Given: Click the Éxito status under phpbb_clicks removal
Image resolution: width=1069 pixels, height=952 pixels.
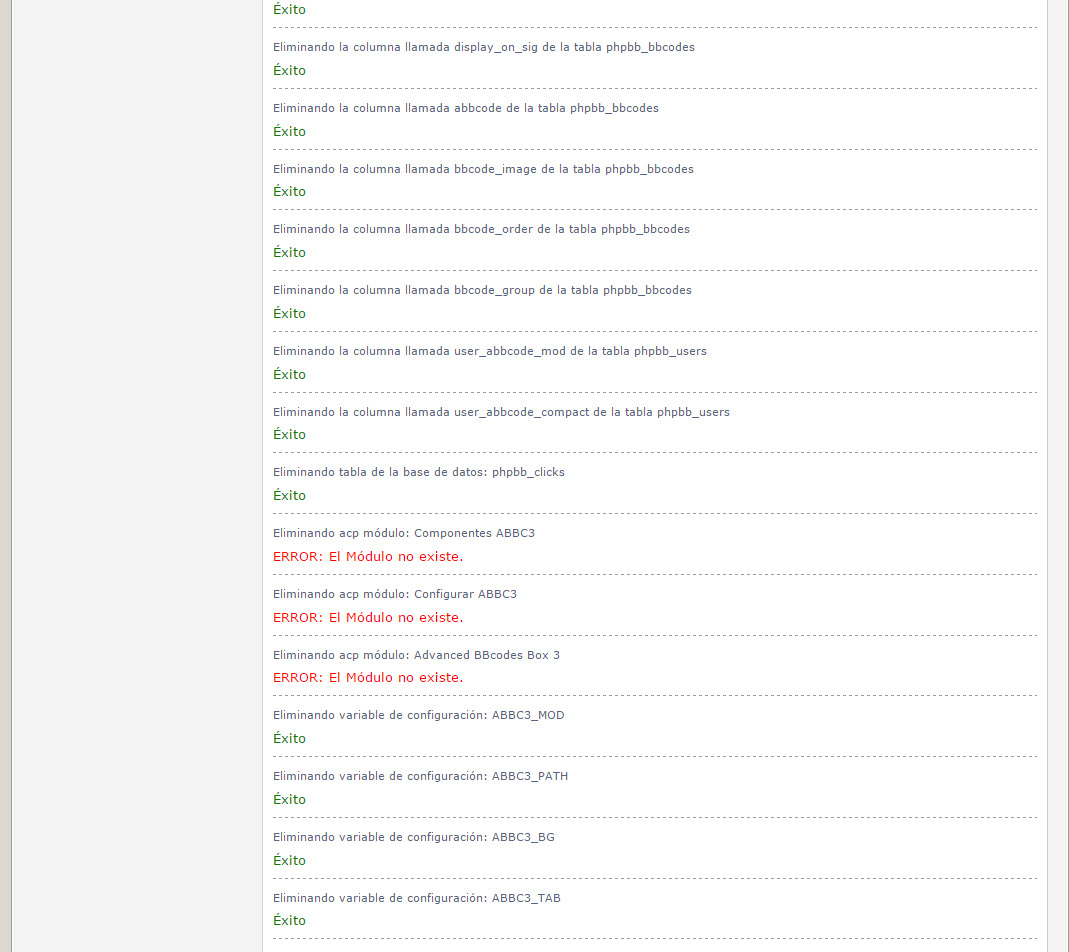Looking at the screenshot, I should 289,495.
